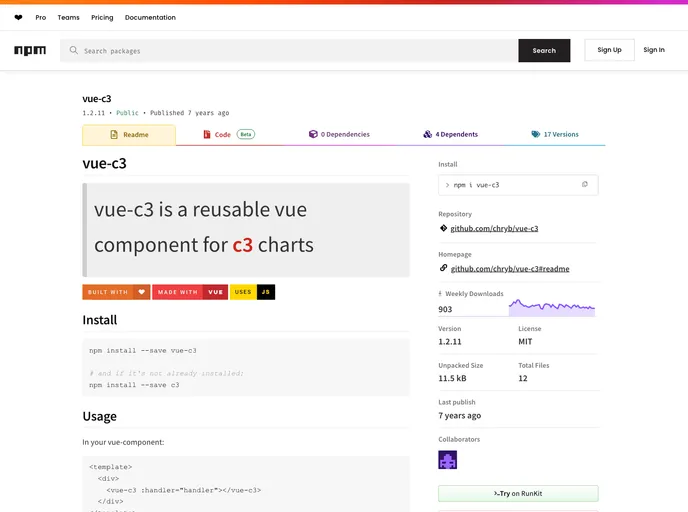Viewport: 688px width, 512px height.
Task: Click the Sign Up button
Action: point(609,50)
